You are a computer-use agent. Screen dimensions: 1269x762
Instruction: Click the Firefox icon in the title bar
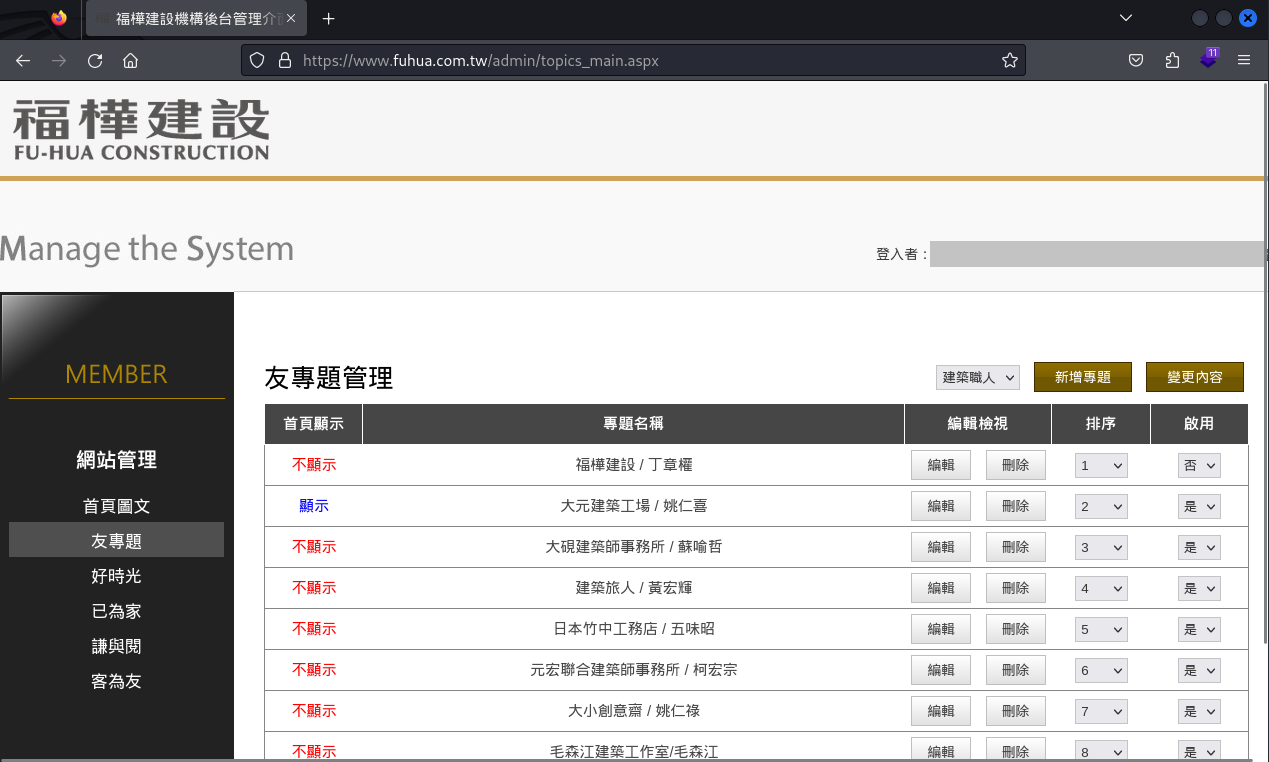[x=59, y=18]
